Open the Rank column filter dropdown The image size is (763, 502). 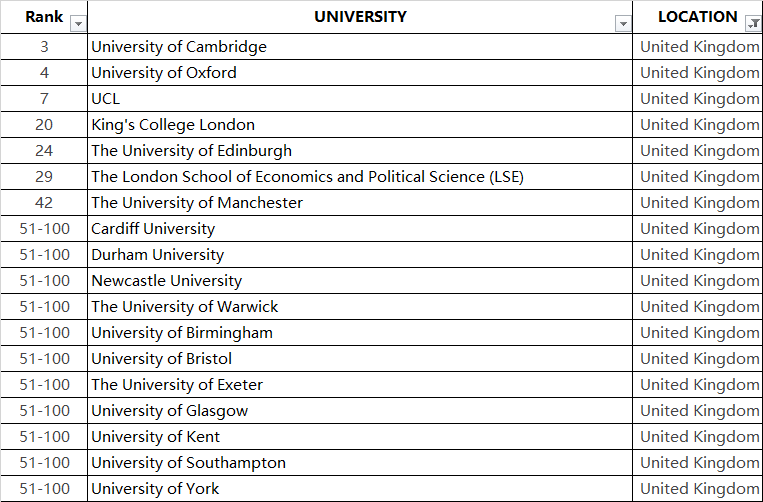tap(78, 24)
